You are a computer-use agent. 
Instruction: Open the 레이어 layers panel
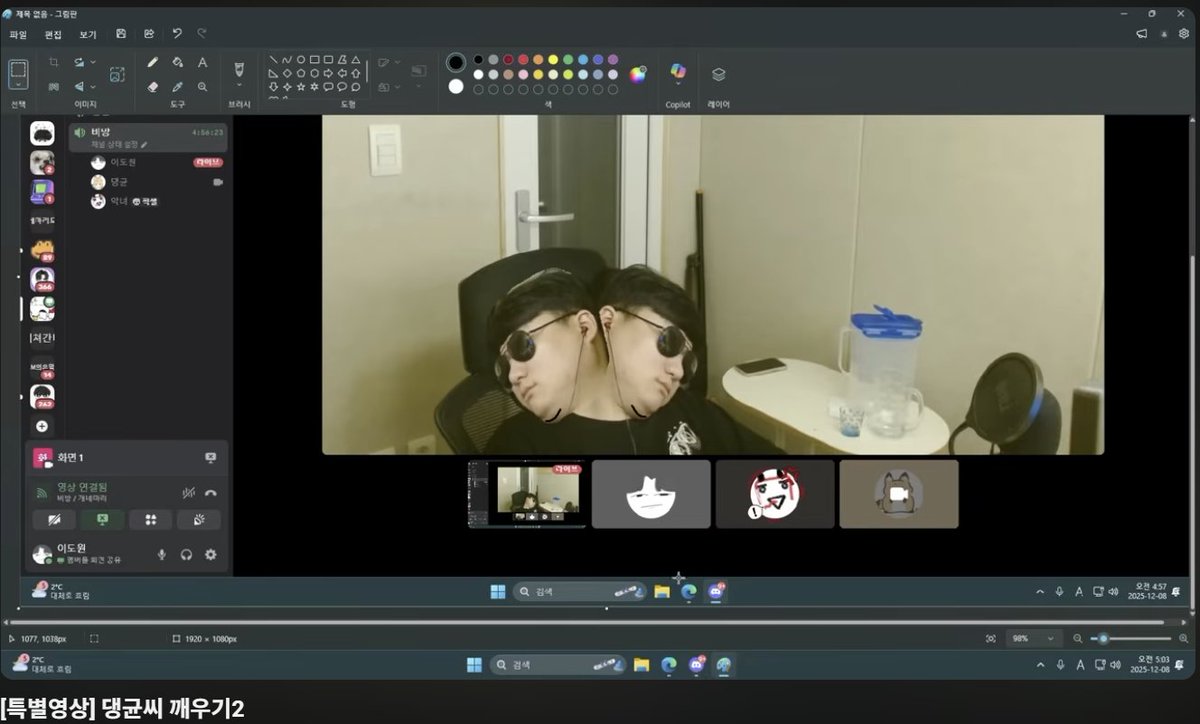pyautogui.click(x=718, y=74)
